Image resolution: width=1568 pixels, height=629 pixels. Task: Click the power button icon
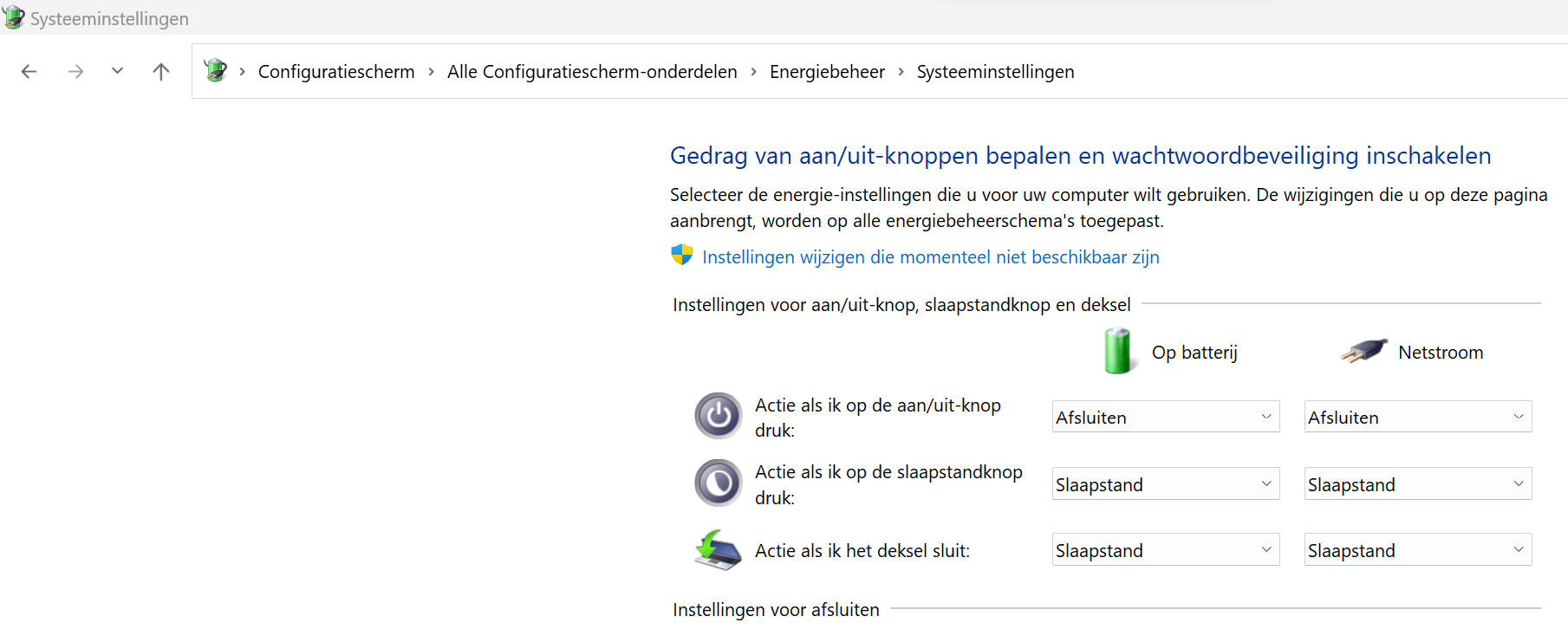tap(718, 417)
